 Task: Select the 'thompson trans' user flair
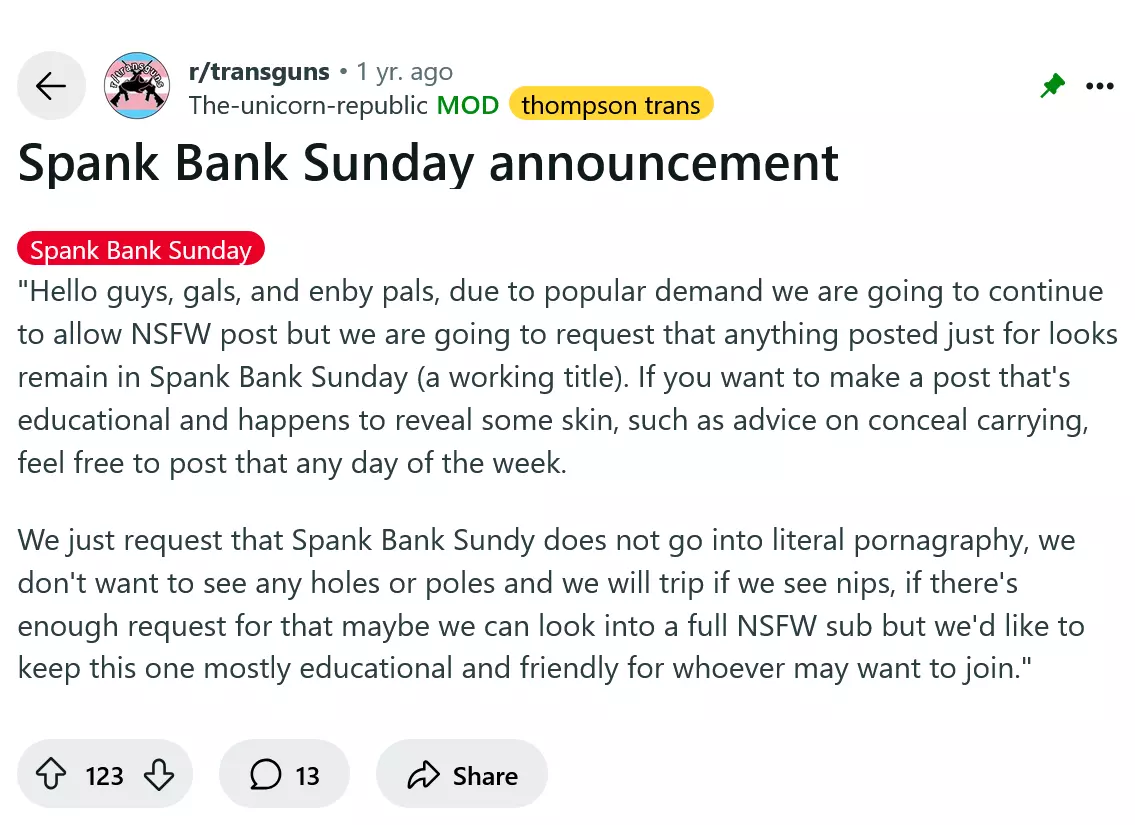point(610,105)
